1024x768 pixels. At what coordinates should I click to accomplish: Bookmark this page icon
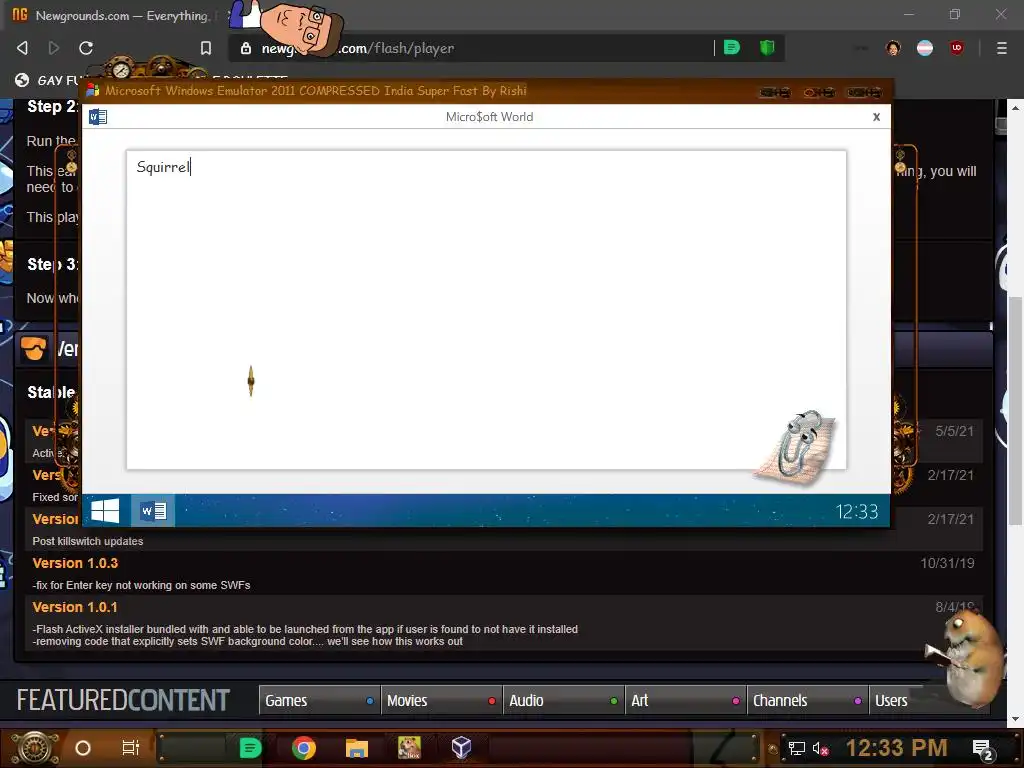tap(206, 48)
